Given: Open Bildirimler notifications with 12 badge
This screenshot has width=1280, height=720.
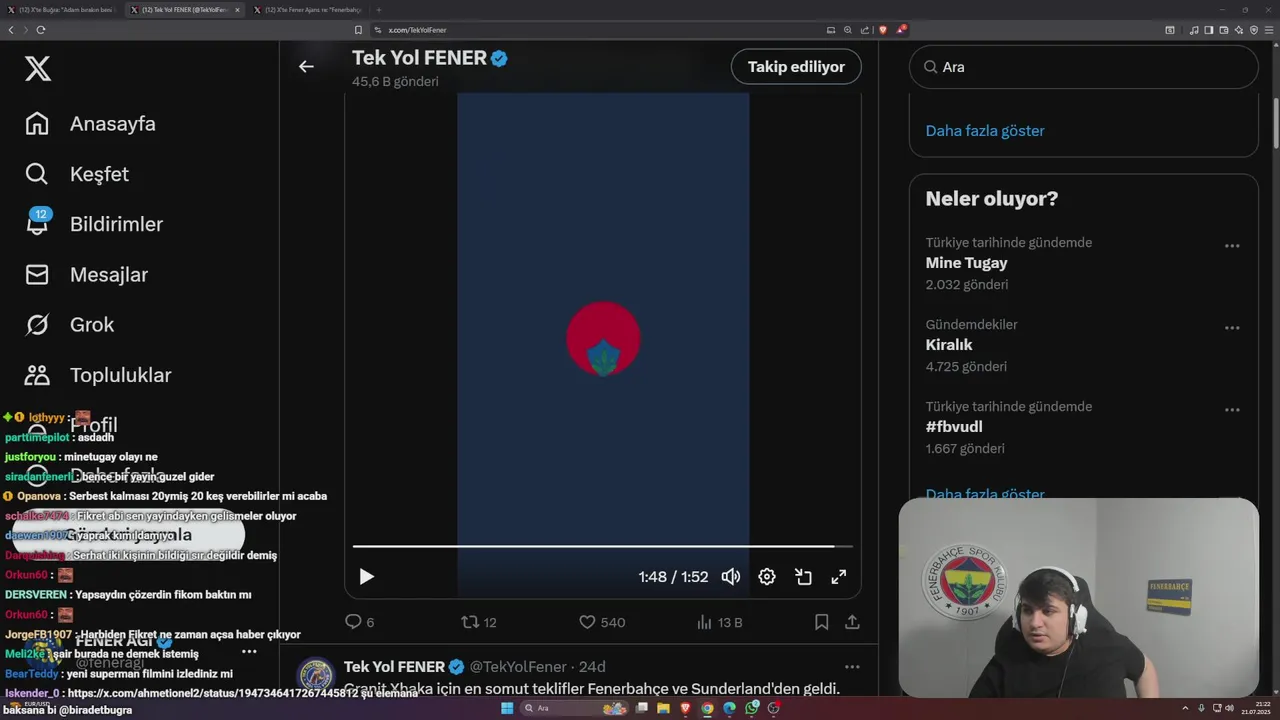Looking at the screenshot, I should click(94, 224).
